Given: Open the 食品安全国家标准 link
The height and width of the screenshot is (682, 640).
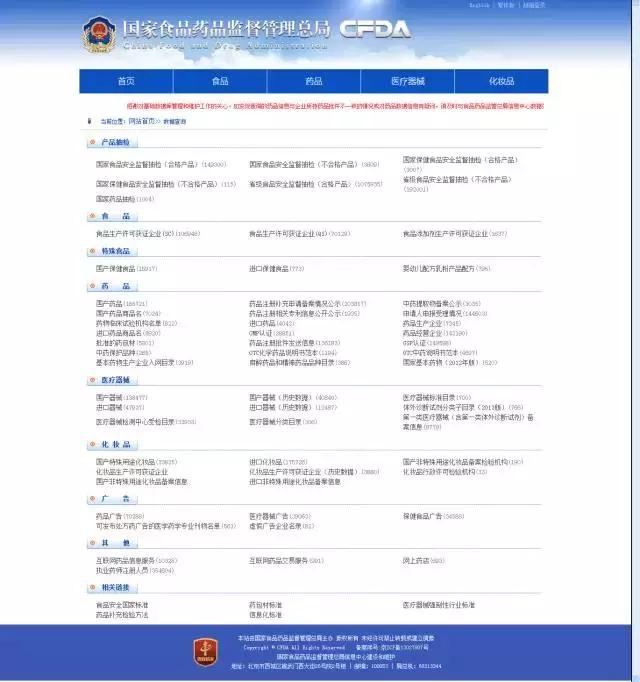Looking at the screenshot, I should 122,605.
